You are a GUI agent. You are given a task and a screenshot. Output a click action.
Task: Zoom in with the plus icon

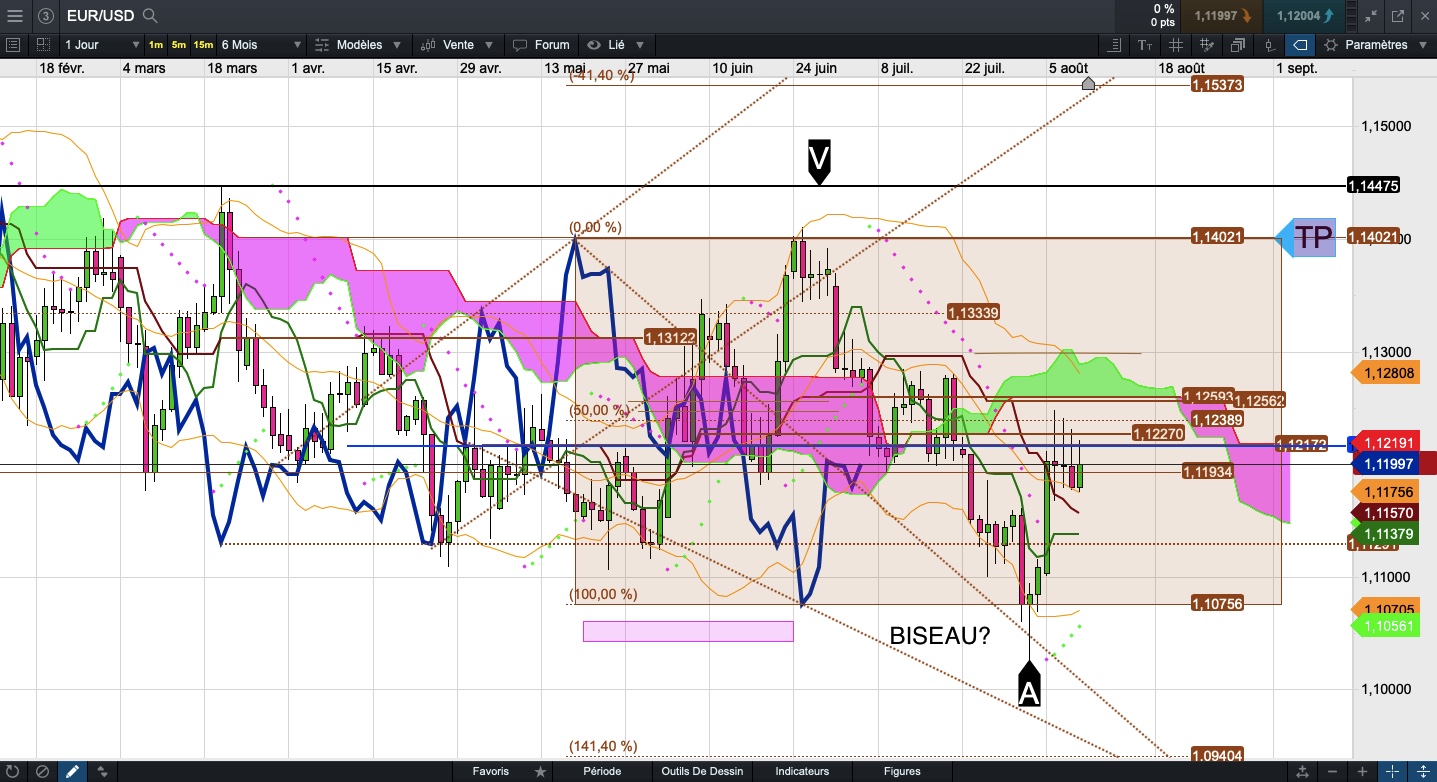pos(1362,771)
